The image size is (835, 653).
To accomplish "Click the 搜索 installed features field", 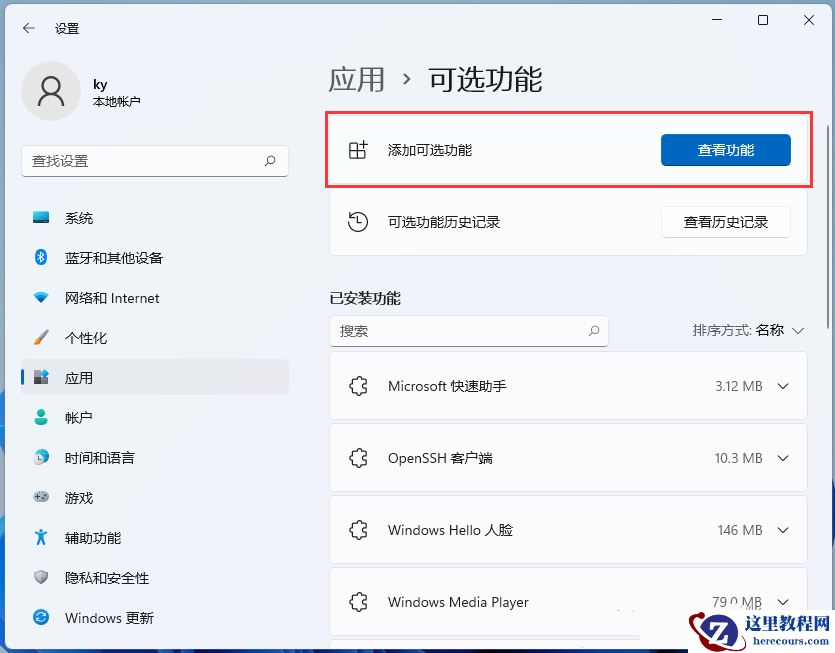I will coord(469,331).
